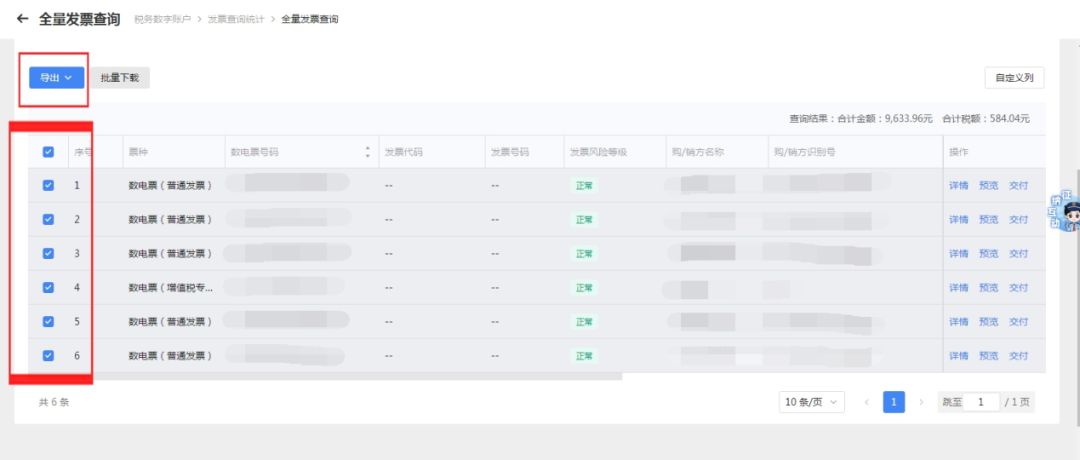1080x460 pixels.
Task: Open the 自定义列 button
Action: [x=1014, y=78]
